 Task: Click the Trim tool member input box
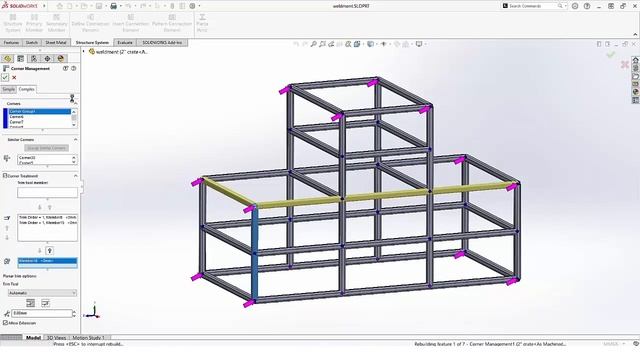pos(47,192)
